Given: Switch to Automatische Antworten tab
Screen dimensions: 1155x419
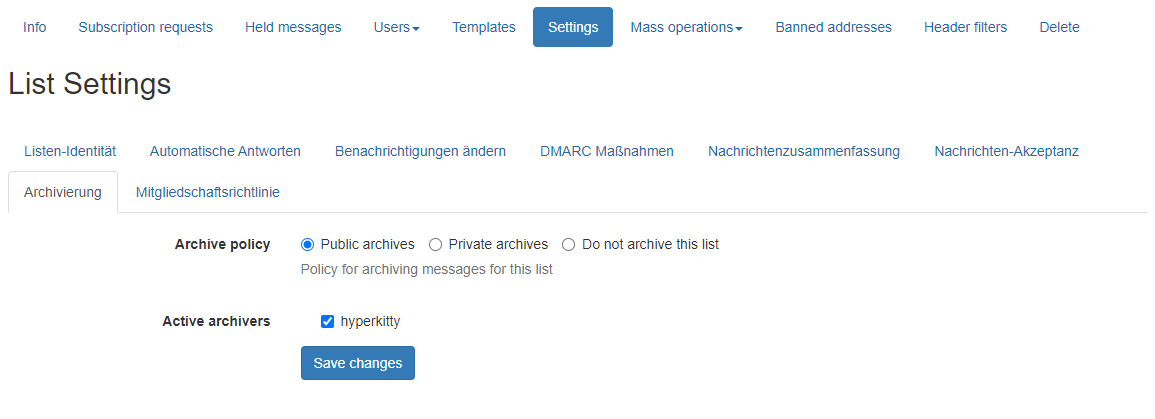Looking at the screenshot, I should (225, 151).
